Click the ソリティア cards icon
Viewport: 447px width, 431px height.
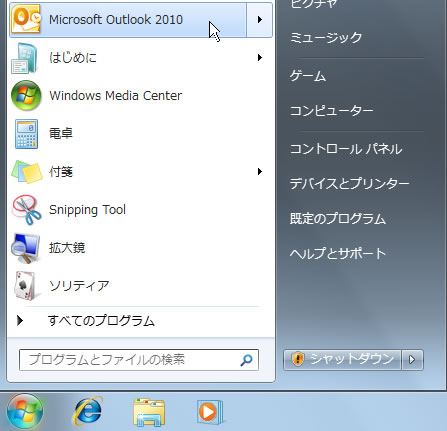click(x=27, y=286)
